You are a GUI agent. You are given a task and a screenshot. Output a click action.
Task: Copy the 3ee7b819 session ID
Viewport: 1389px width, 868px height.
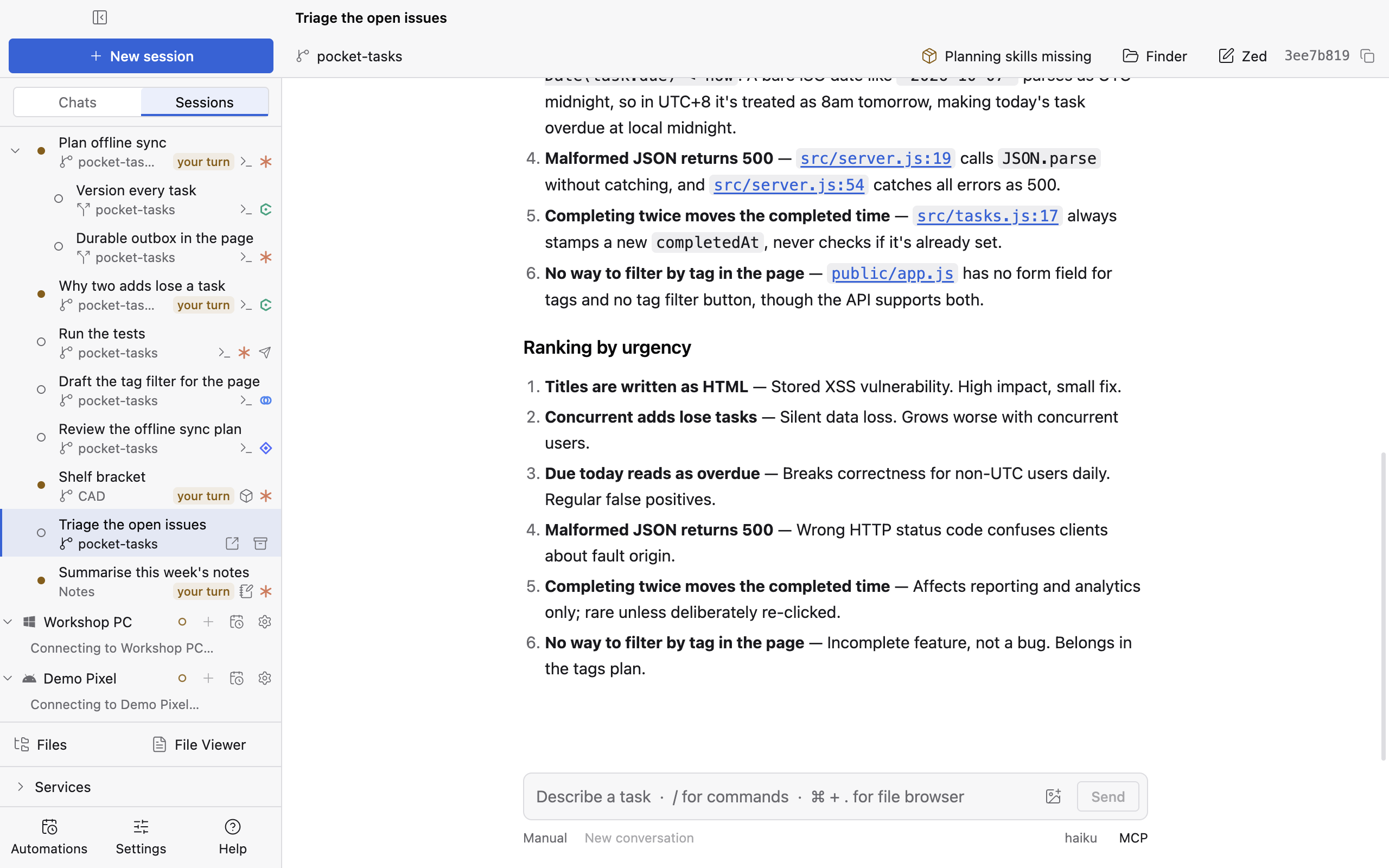pos(1367,56)
